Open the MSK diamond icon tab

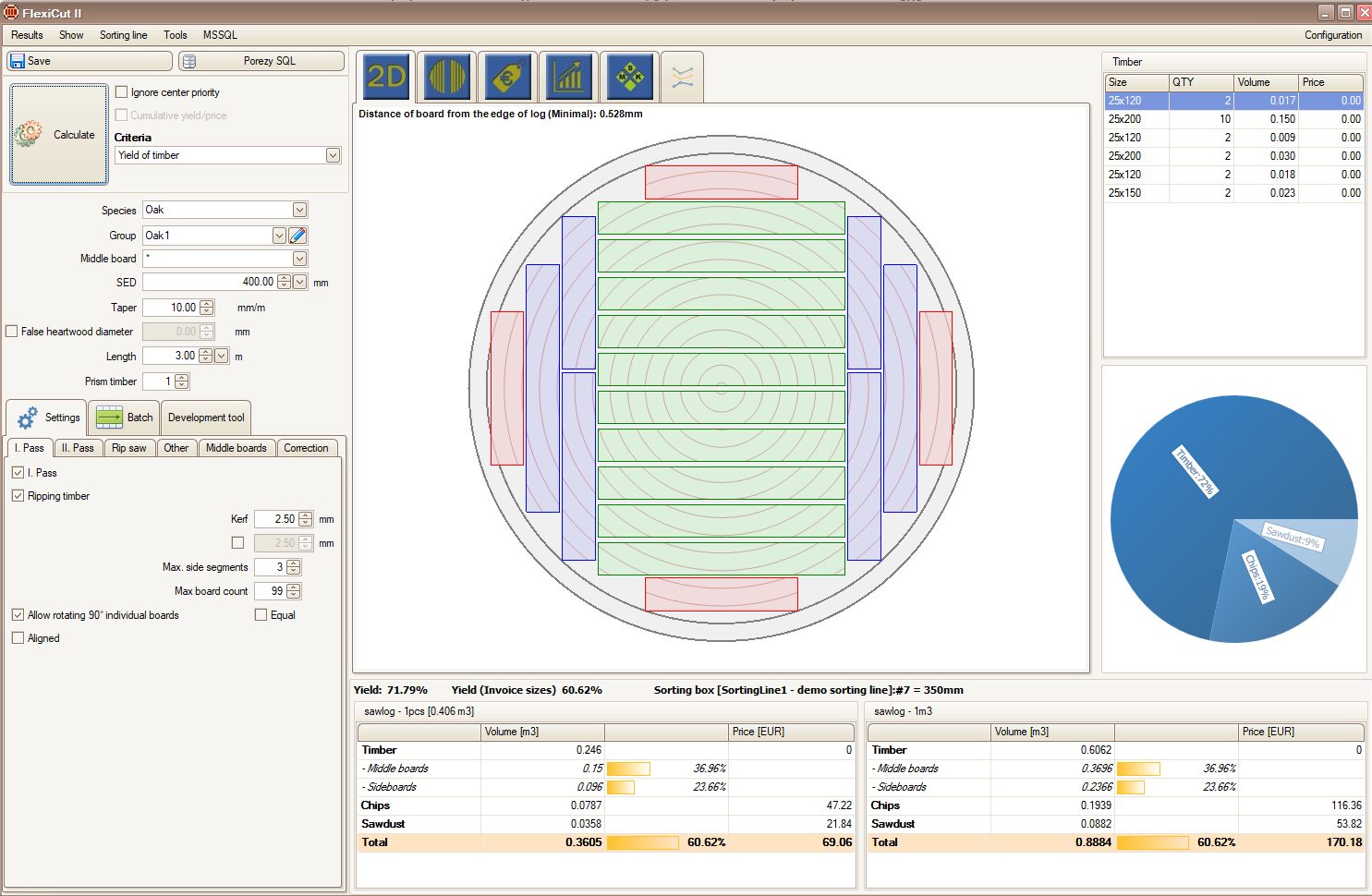click(629, 77)
